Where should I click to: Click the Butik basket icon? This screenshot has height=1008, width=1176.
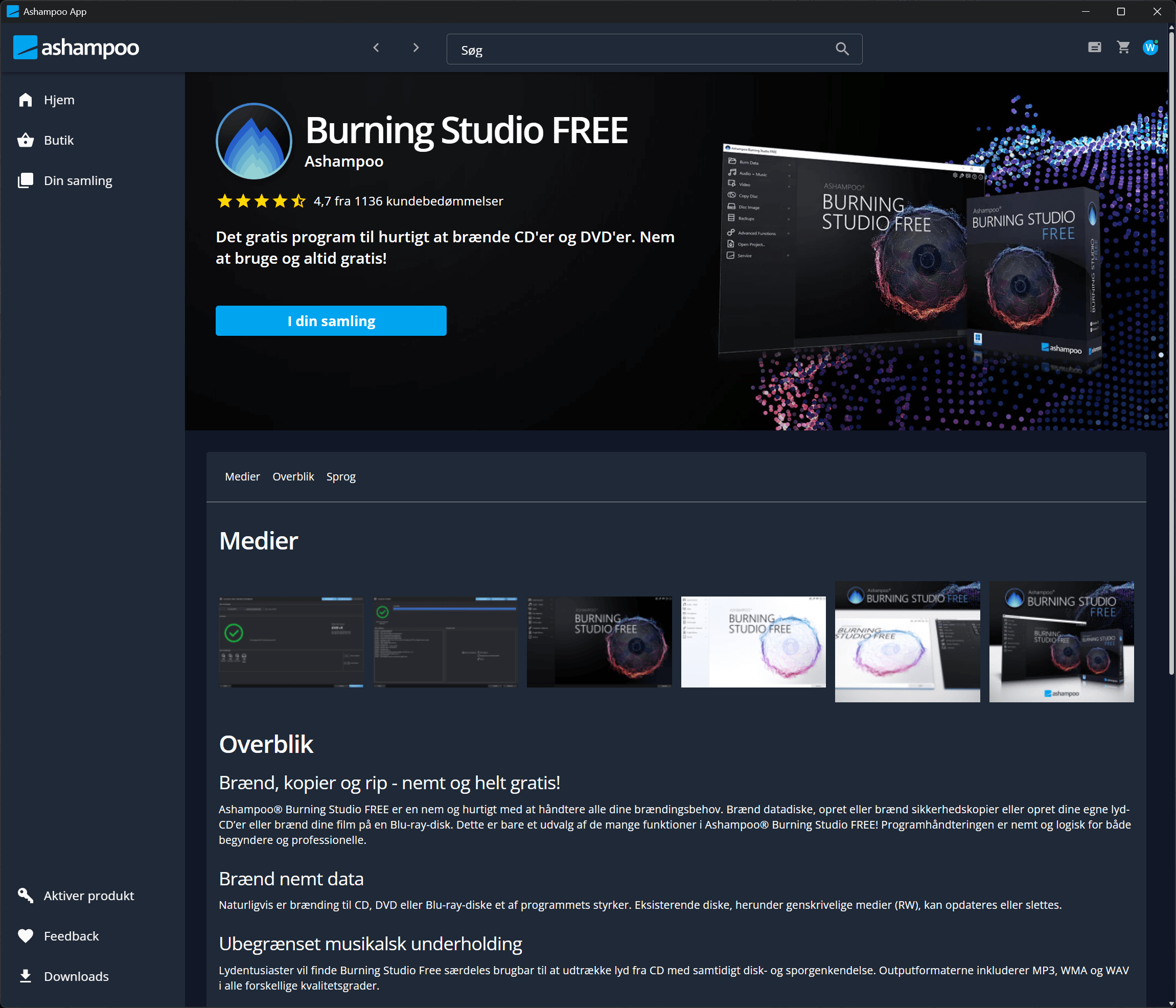point(26,140)
